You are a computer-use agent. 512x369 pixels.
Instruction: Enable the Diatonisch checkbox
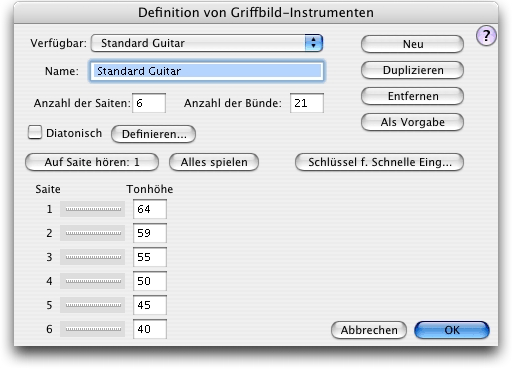pyautogui.click(x=35, y=132)
